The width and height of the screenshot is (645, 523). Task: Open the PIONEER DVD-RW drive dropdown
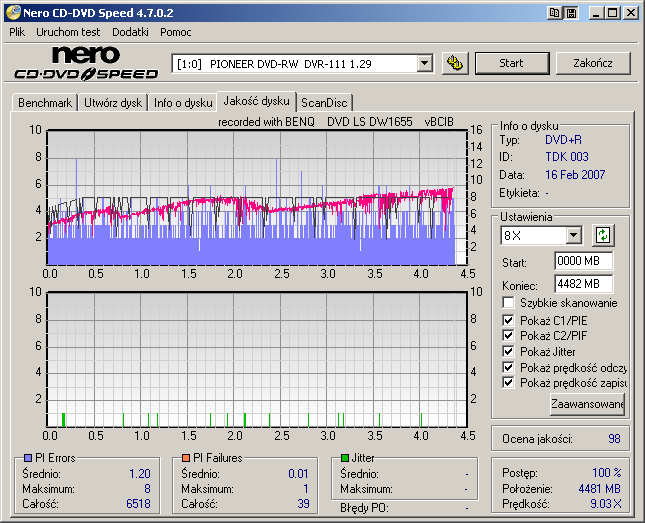coord(425,64)
